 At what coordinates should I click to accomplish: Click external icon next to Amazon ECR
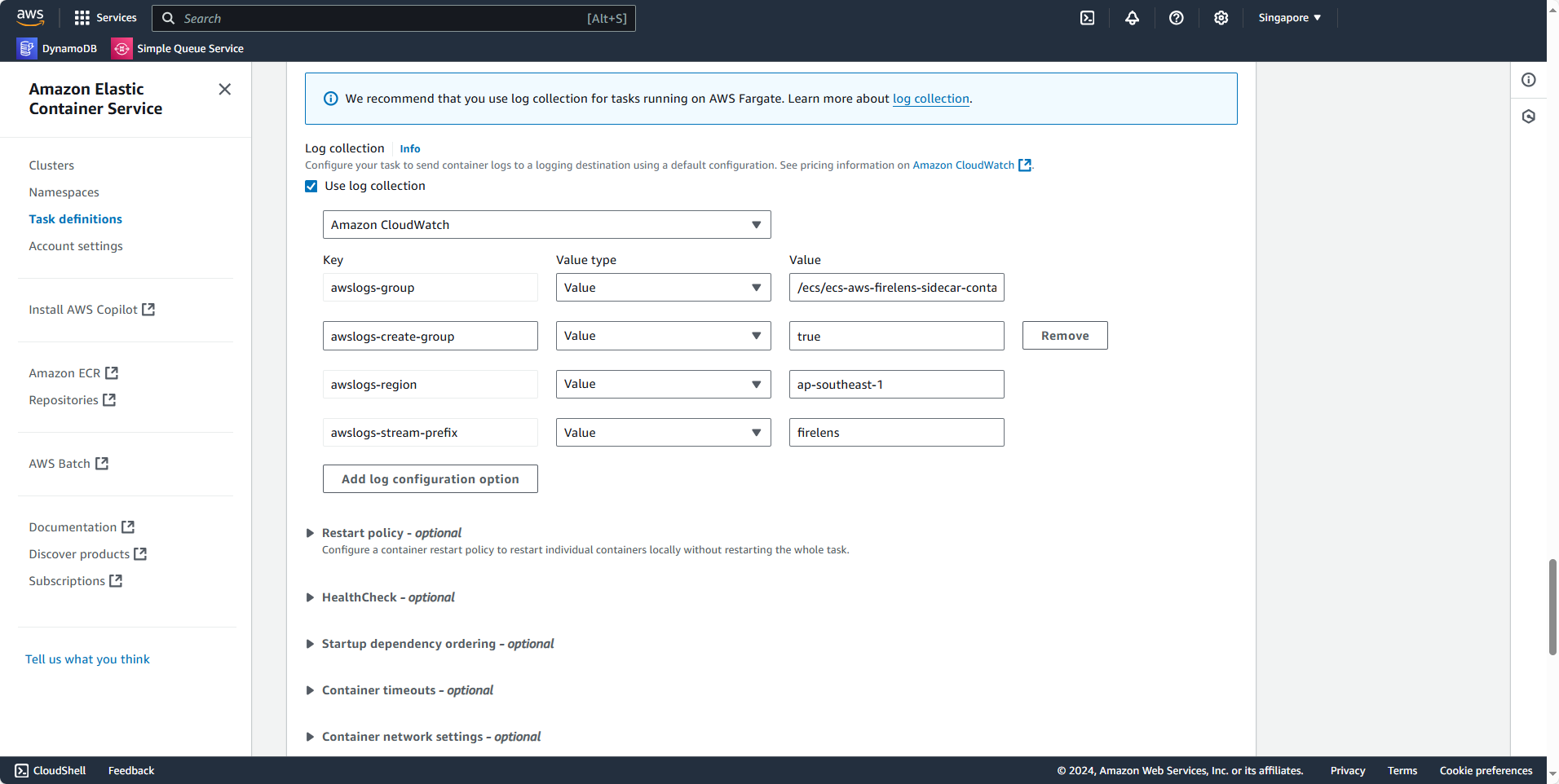coord(112,373)
